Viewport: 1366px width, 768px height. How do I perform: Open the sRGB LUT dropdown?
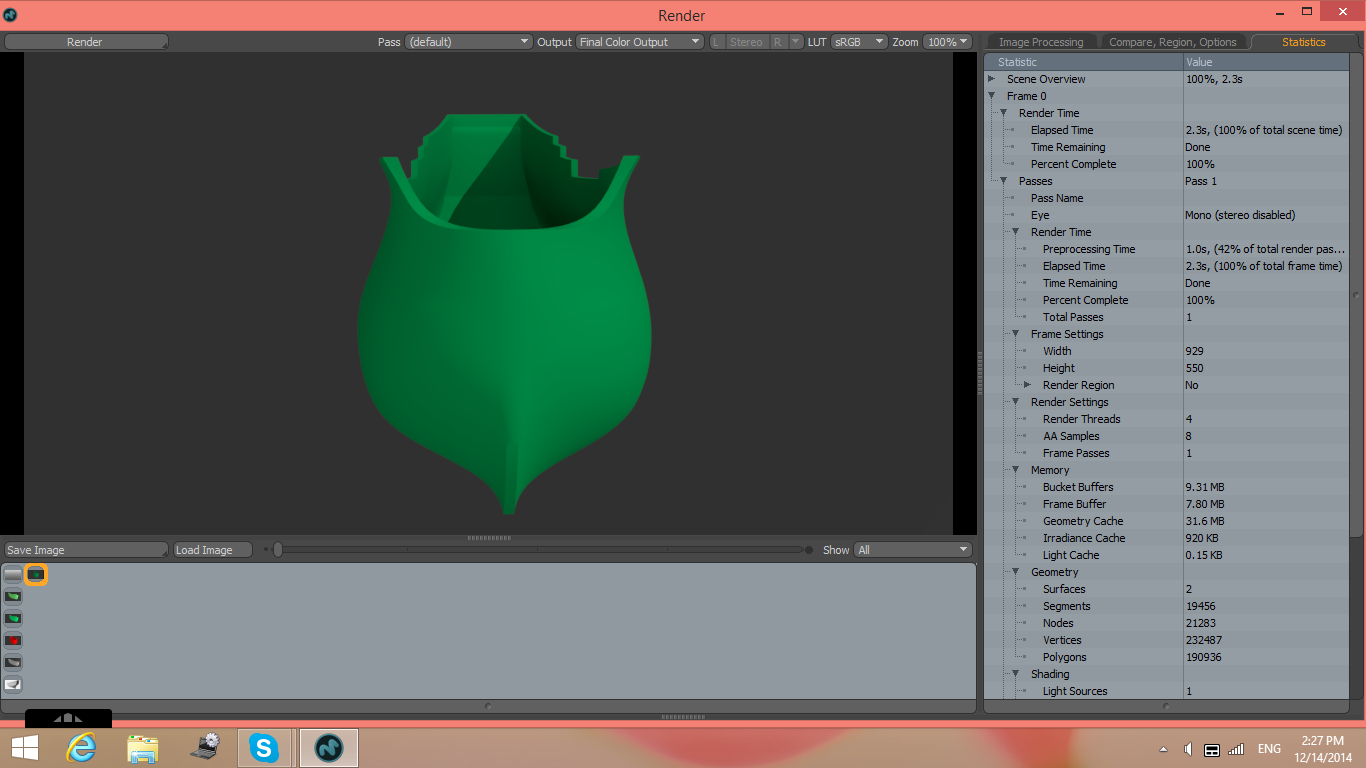click(x=859, y=42)
